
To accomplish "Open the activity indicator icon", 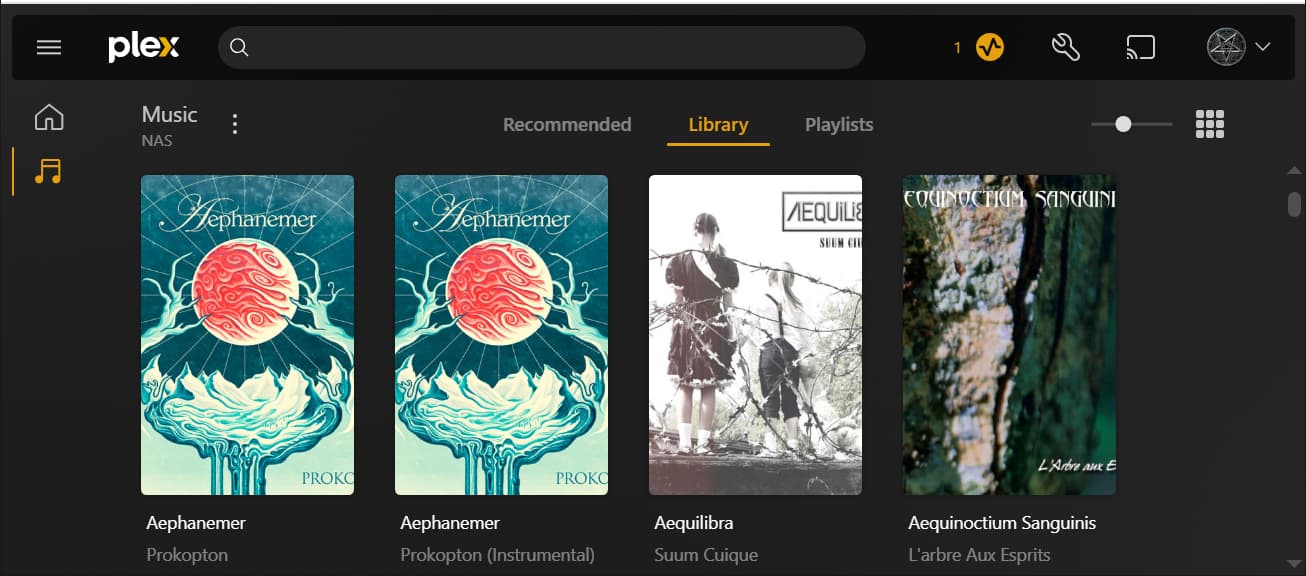I will tap(990, 47).
